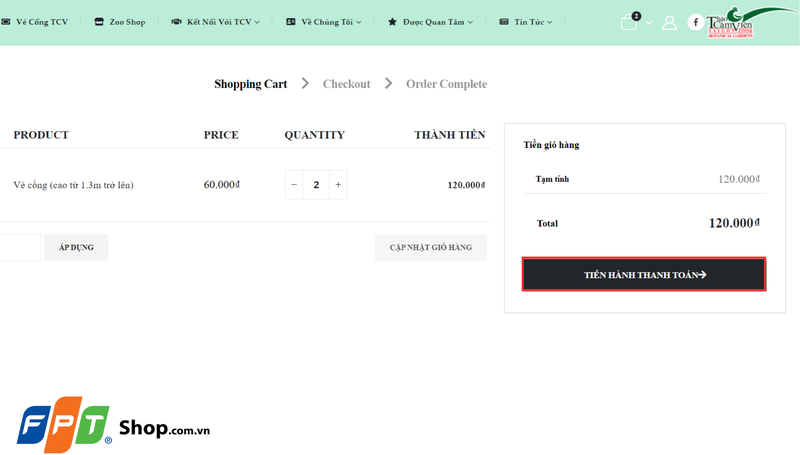
Task: Click the ticket icon beside Vé Cổng TCV
Action: tap(6, 22)
